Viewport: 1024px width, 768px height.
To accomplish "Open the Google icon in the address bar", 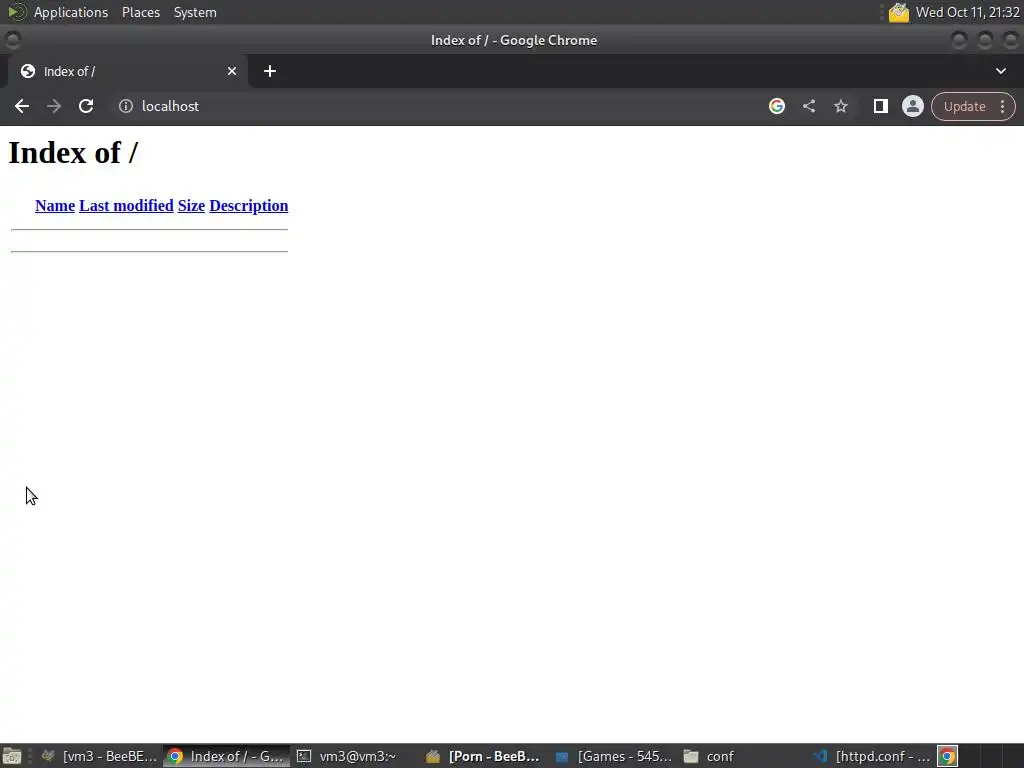I will [x=776, y=106].
